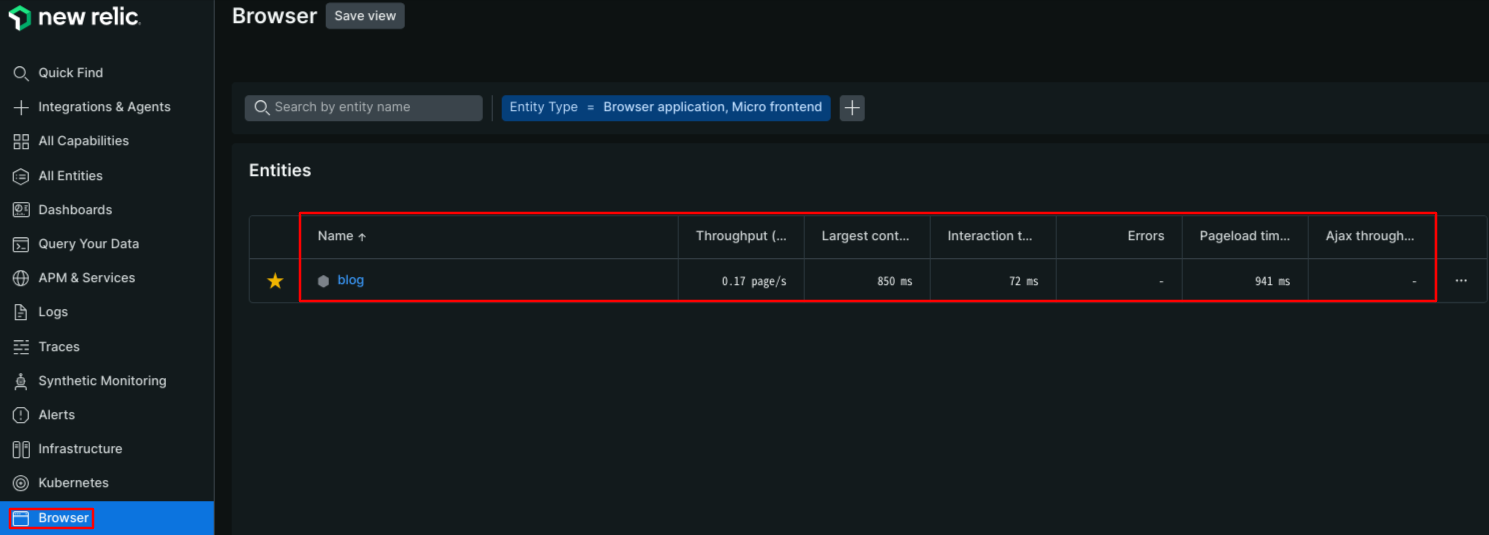Click the Alerts exclamation icon

pos(20,415)
